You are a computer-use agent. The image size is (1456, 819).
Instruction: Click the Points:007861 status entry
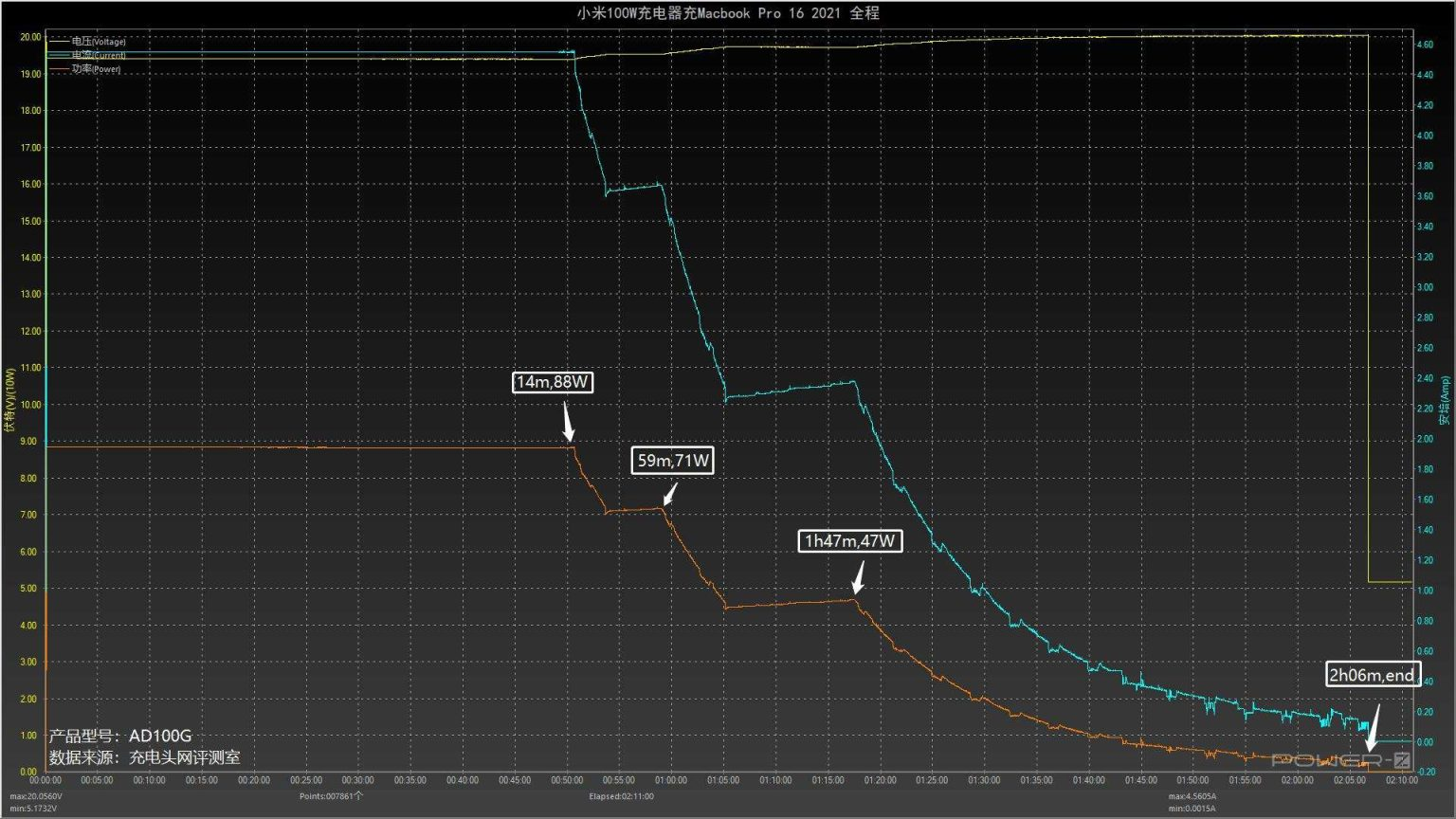[331, 796]
